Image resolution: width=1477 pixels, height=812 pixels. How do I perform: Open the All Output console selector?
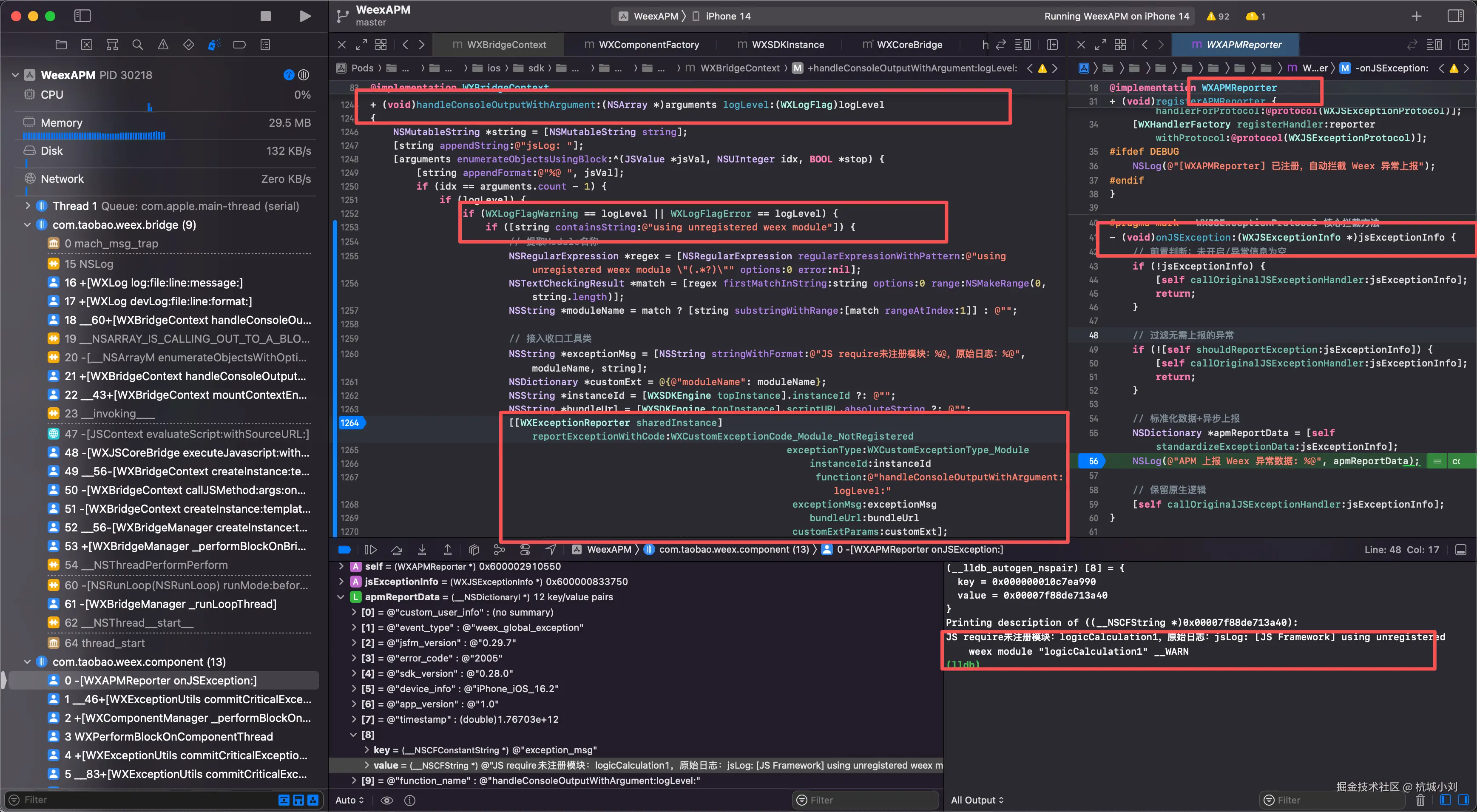[x=977, y=800]
